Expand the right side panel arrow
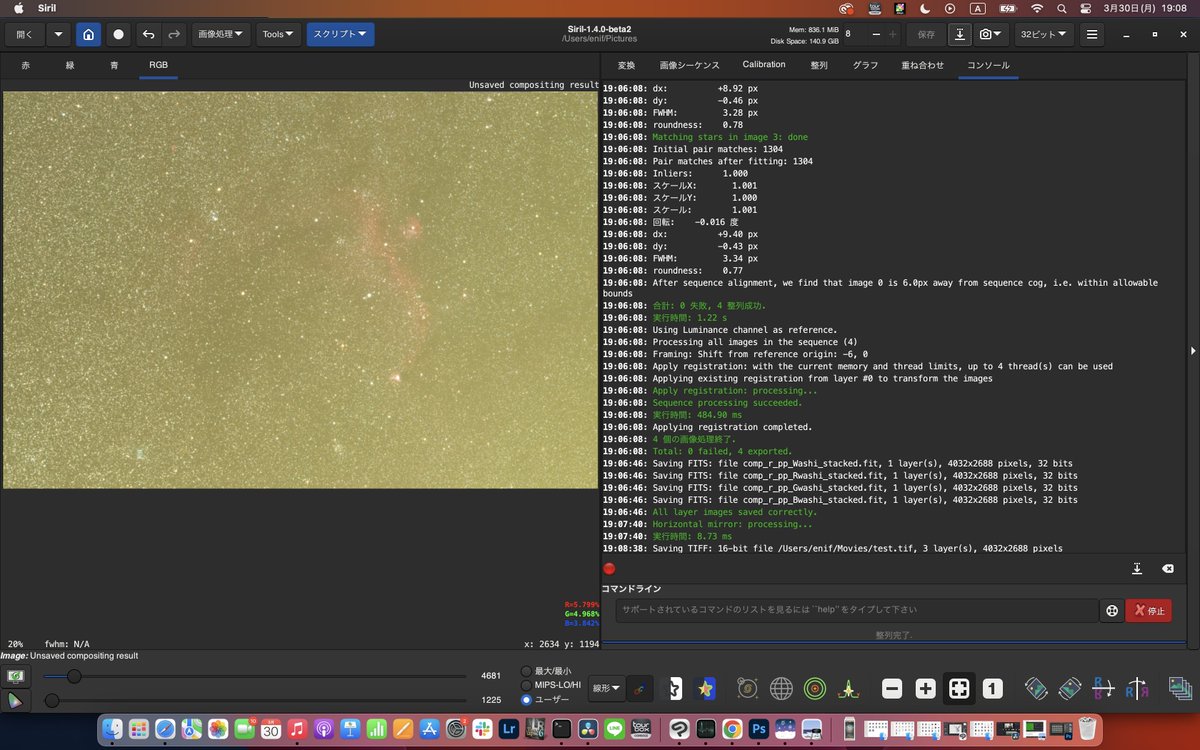1200x750 pixels. pyautogui.click(x=1192, y=351)
